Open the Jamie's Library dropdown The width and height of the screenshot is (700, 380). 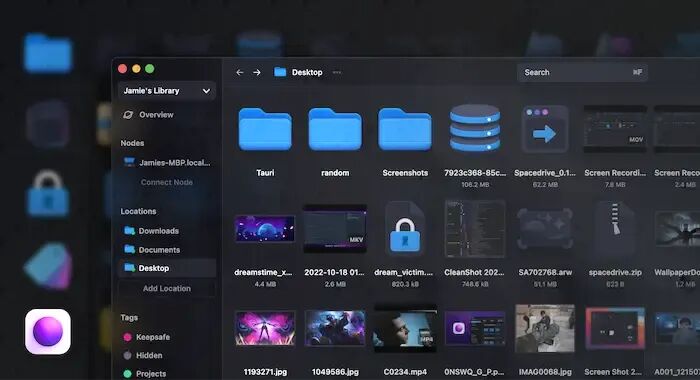click(167, 91)
